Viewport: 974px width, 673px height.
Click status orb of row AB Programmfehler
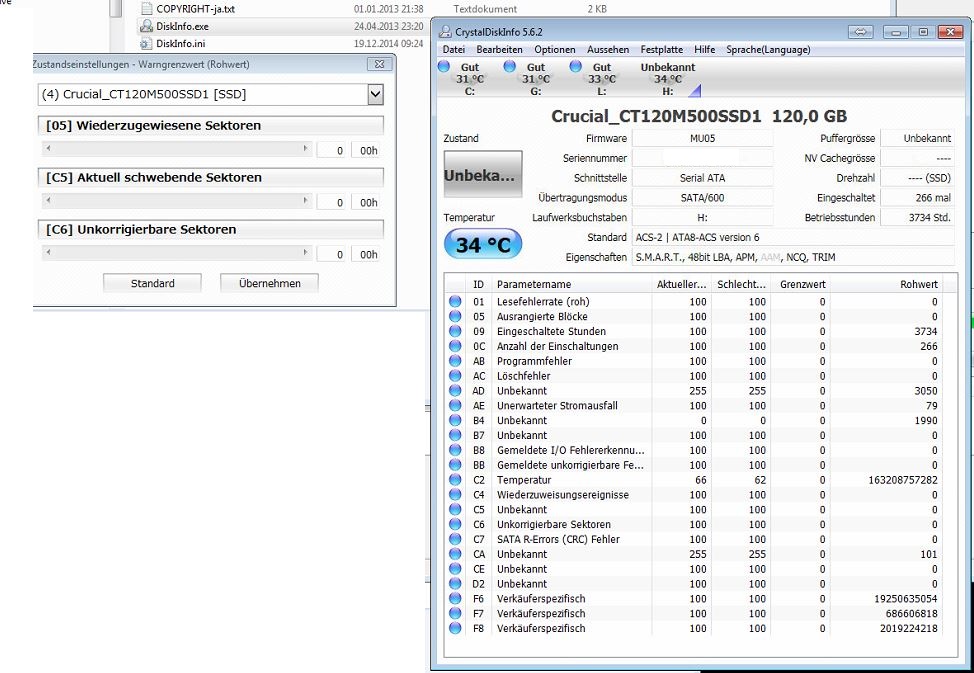click(455, 361)
